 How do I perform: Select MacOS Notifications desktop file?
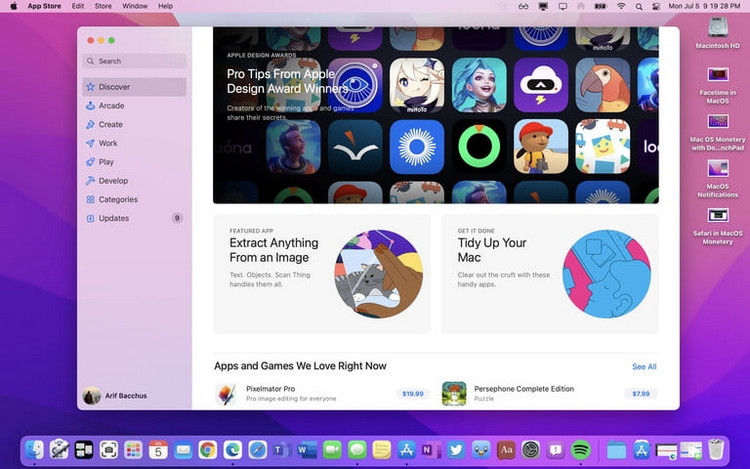tap(717, 179)
